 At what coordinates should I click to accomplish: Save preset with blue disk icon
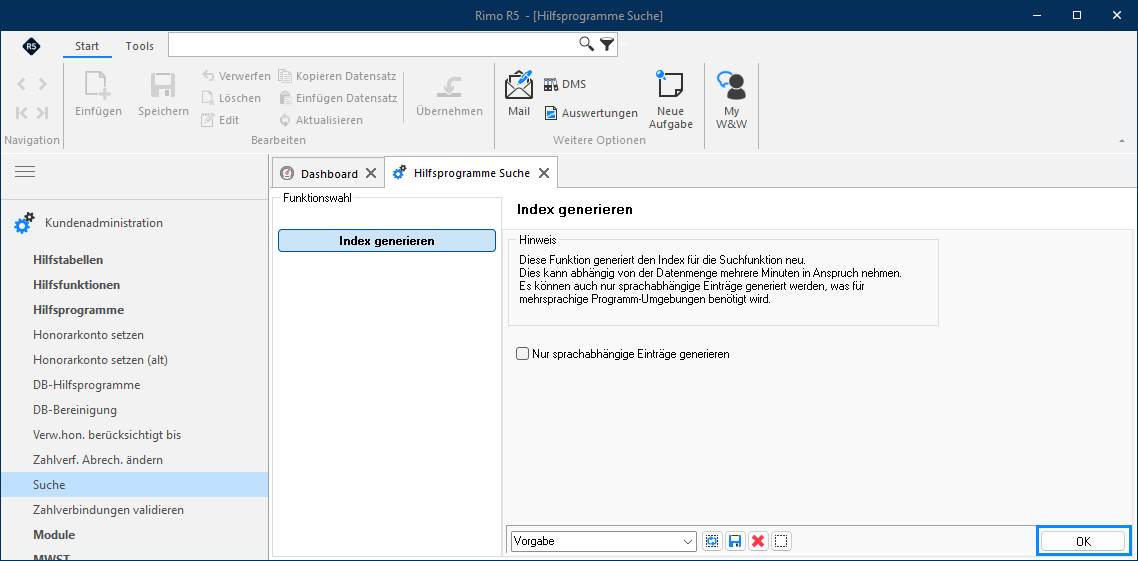click(x=735, y=541)
